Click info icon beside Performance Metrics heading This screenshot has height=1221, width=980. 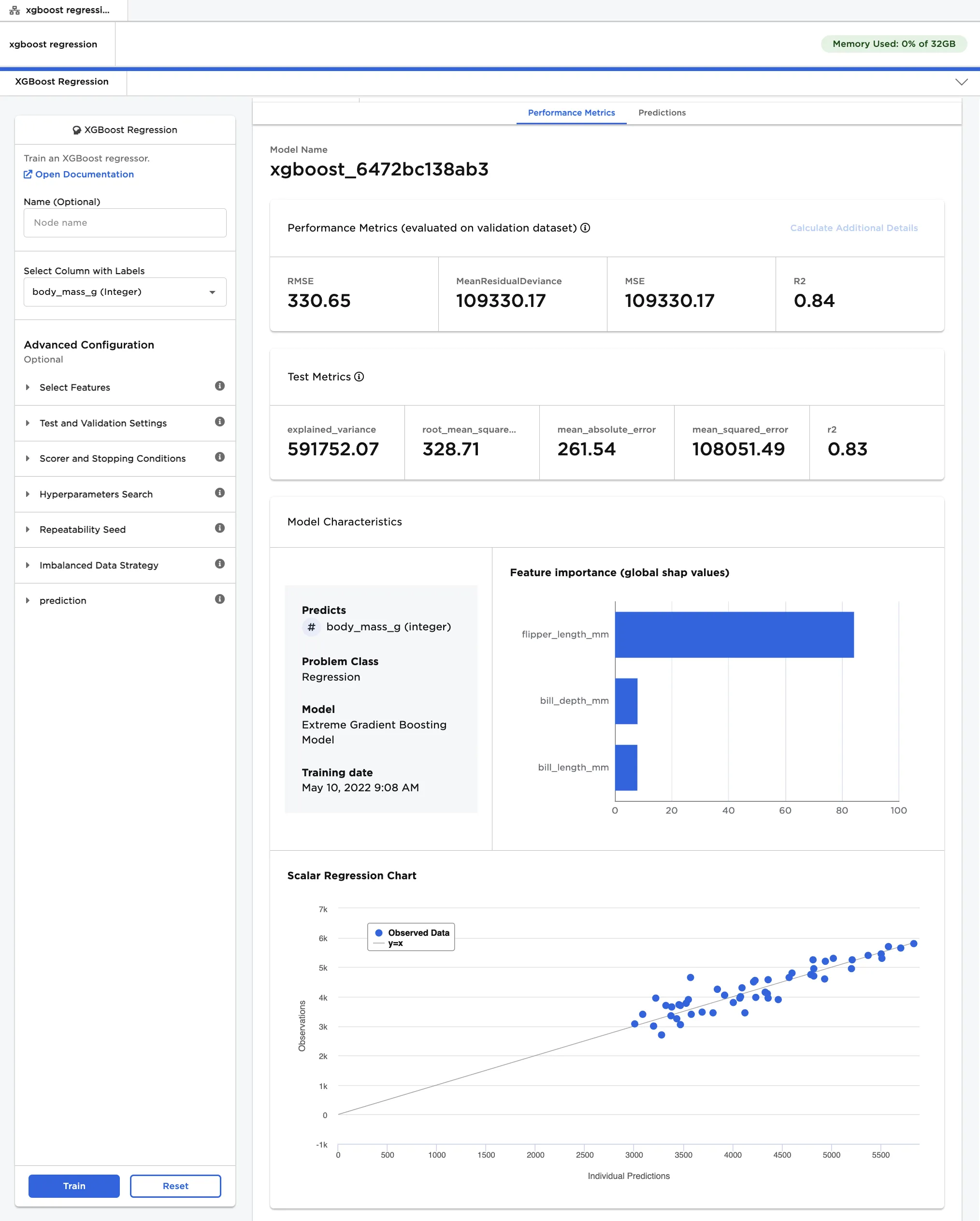tap(585, 228)
